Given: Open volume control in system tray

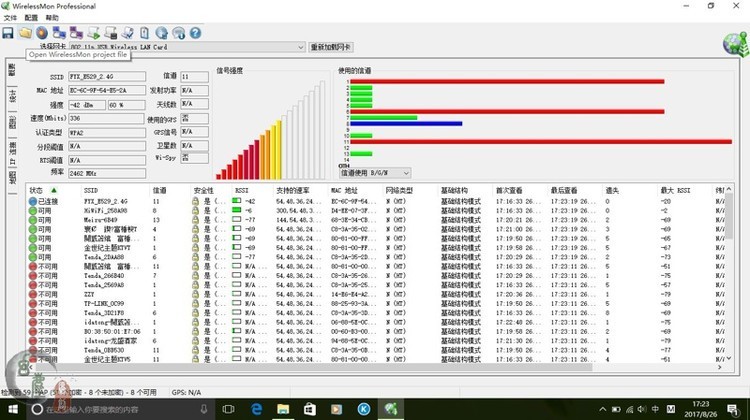Looking at the screenshot, I should (x=642, y=409).
